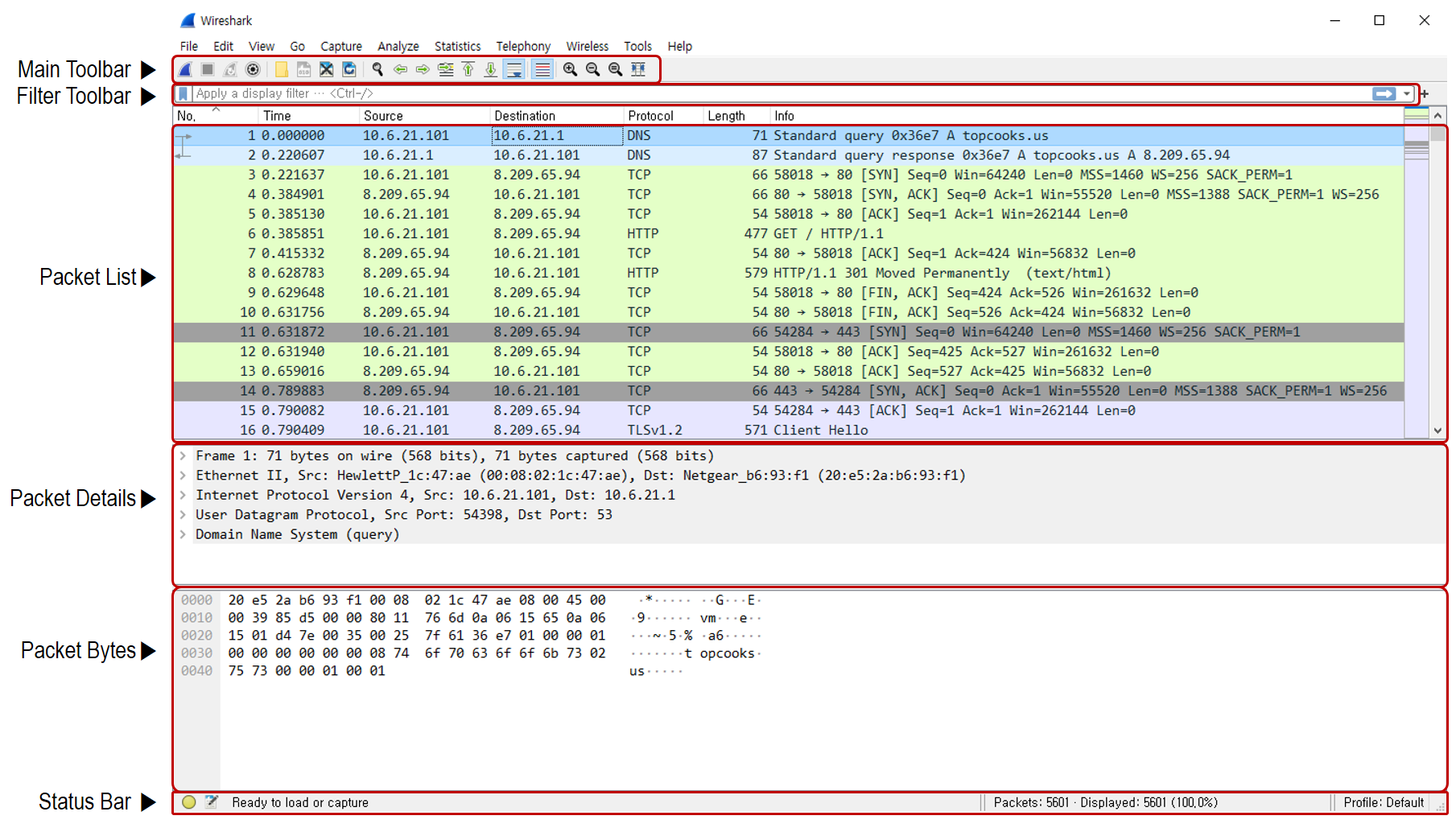Click the Profile: Default status entry
Viewport: 1456px width, 828px height.
1384,803
